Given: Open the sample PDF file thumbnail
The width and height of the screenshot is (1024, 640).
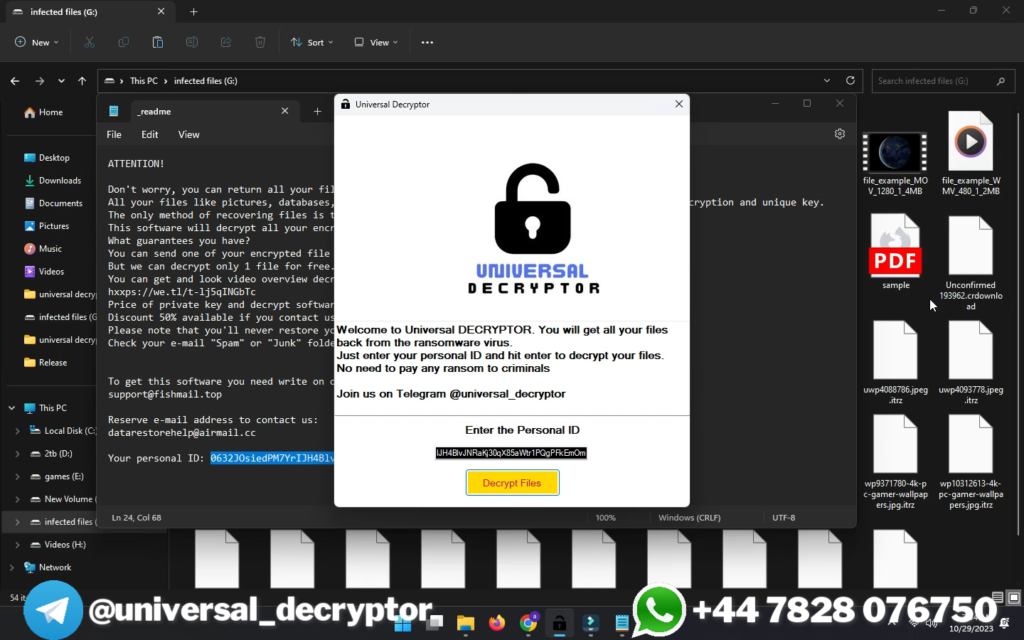Looking at the screenshot, I should tap(895, 246).
